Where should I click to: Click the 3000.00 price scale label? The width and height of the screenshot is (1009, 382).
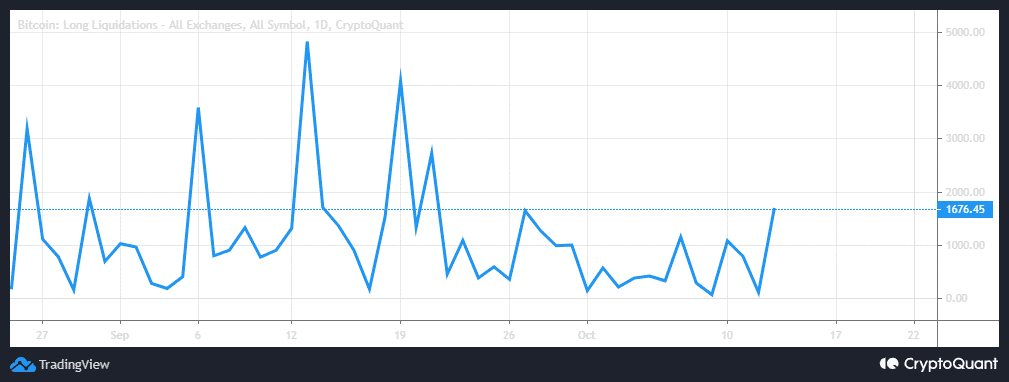click(965, 139)
